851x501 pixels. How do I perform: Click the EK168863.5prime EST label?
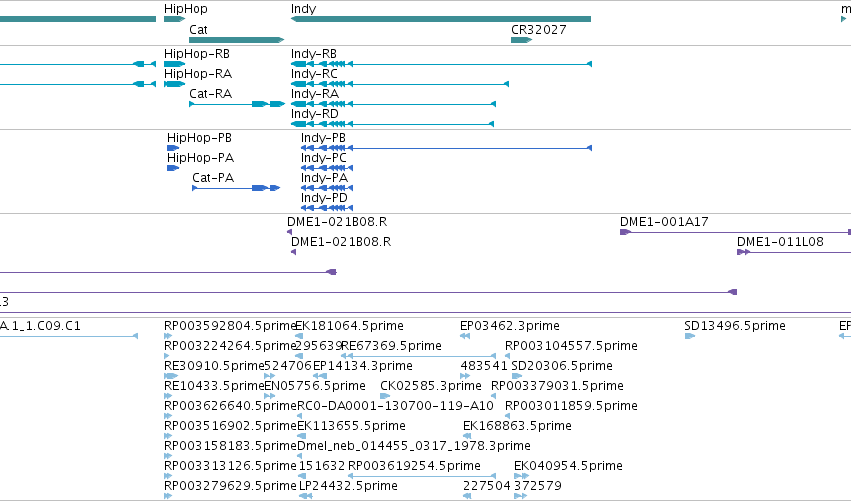coord(517,427)
